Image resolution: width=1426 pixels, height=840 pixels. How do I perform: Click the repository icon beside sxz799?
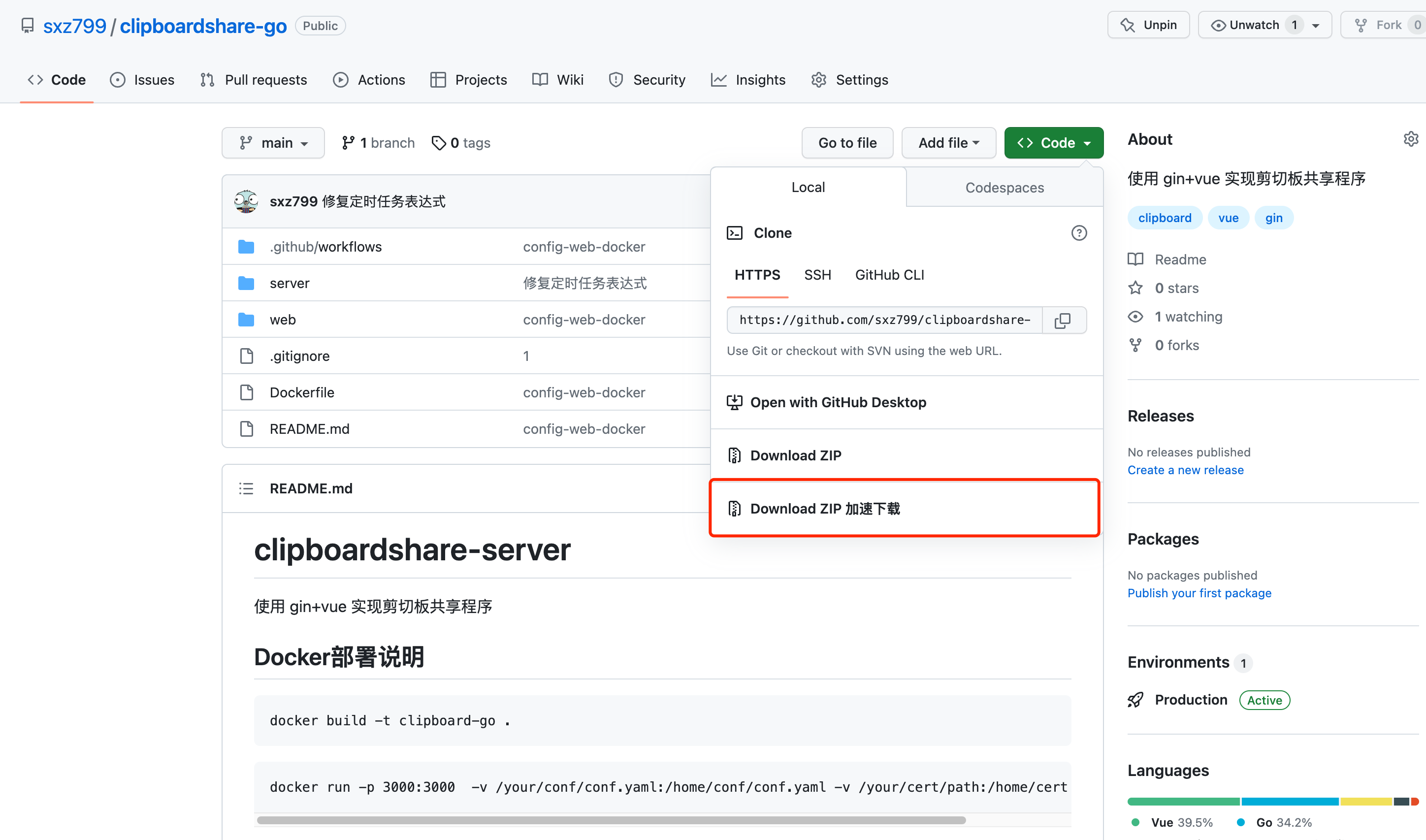(27, 26)
